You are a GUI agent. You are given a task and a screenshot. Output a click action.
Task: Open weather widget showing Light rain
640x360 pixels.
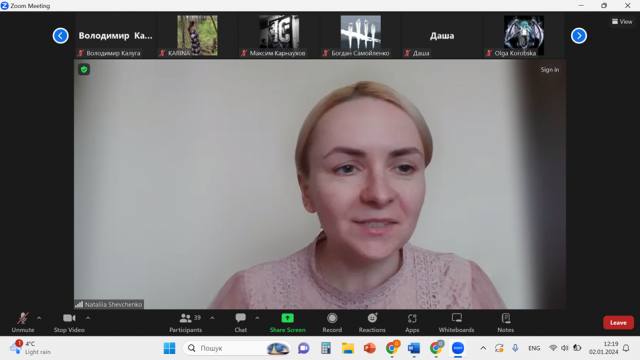[x=31, y=348]
